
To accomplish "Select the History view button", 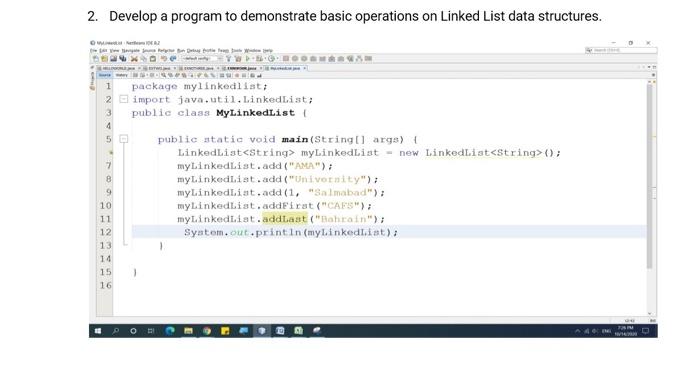I will pos(122,75).
